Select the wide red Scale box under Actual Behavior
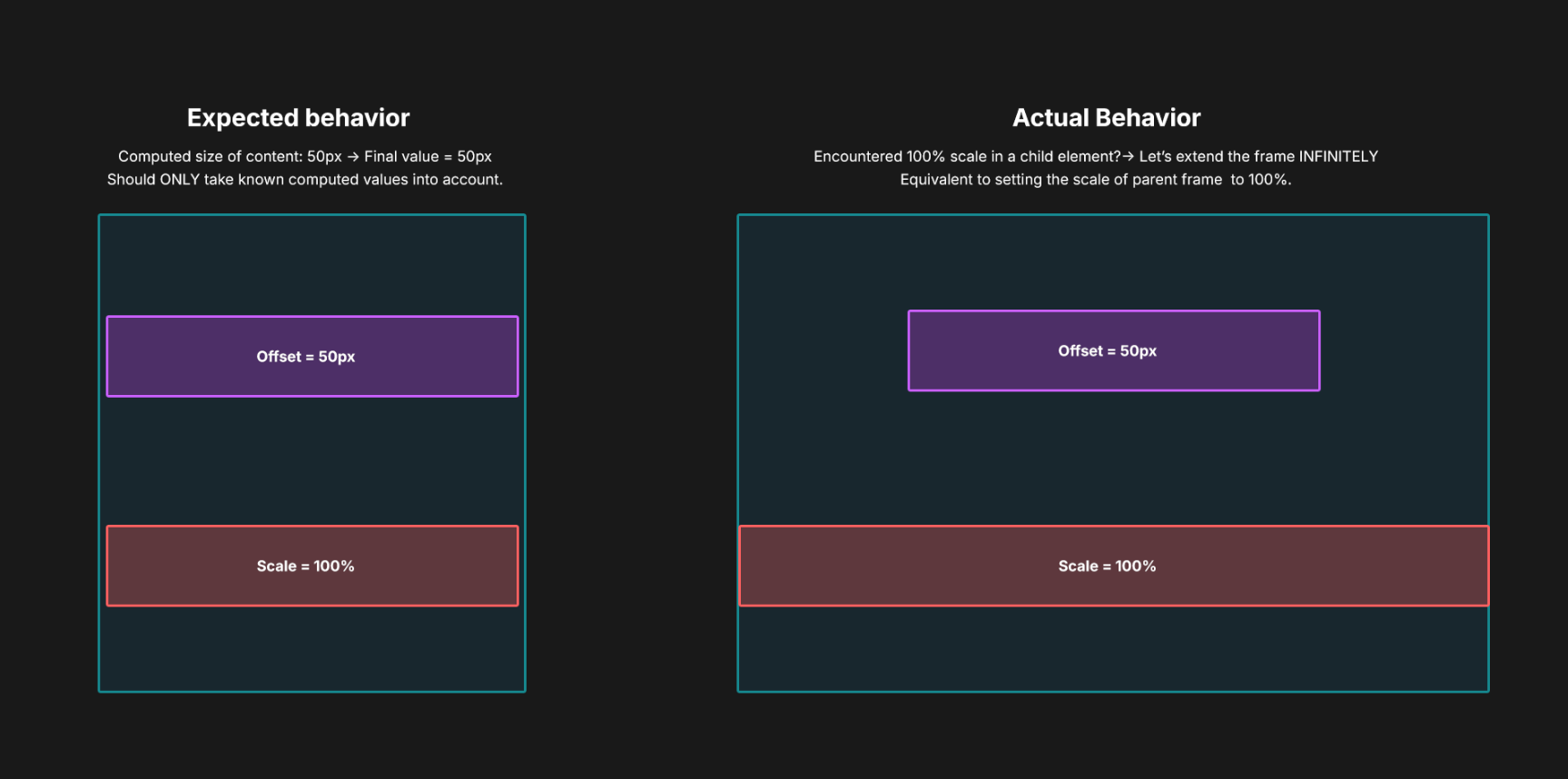The height and width of the screenshot is (779, 1568). tap(1114, 566)
